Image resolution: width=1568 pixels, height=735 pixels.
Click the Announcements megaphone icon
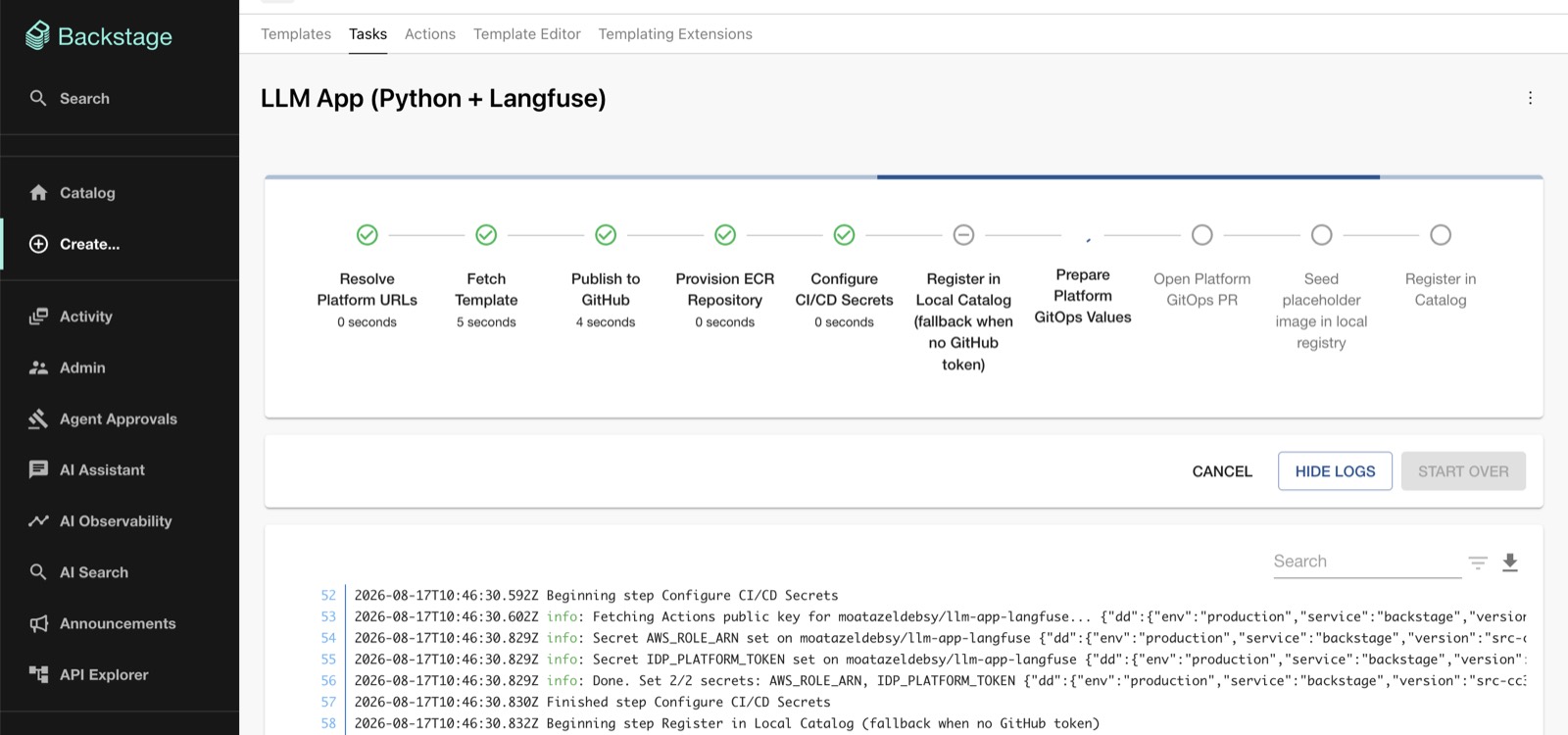tap(38, 623)
